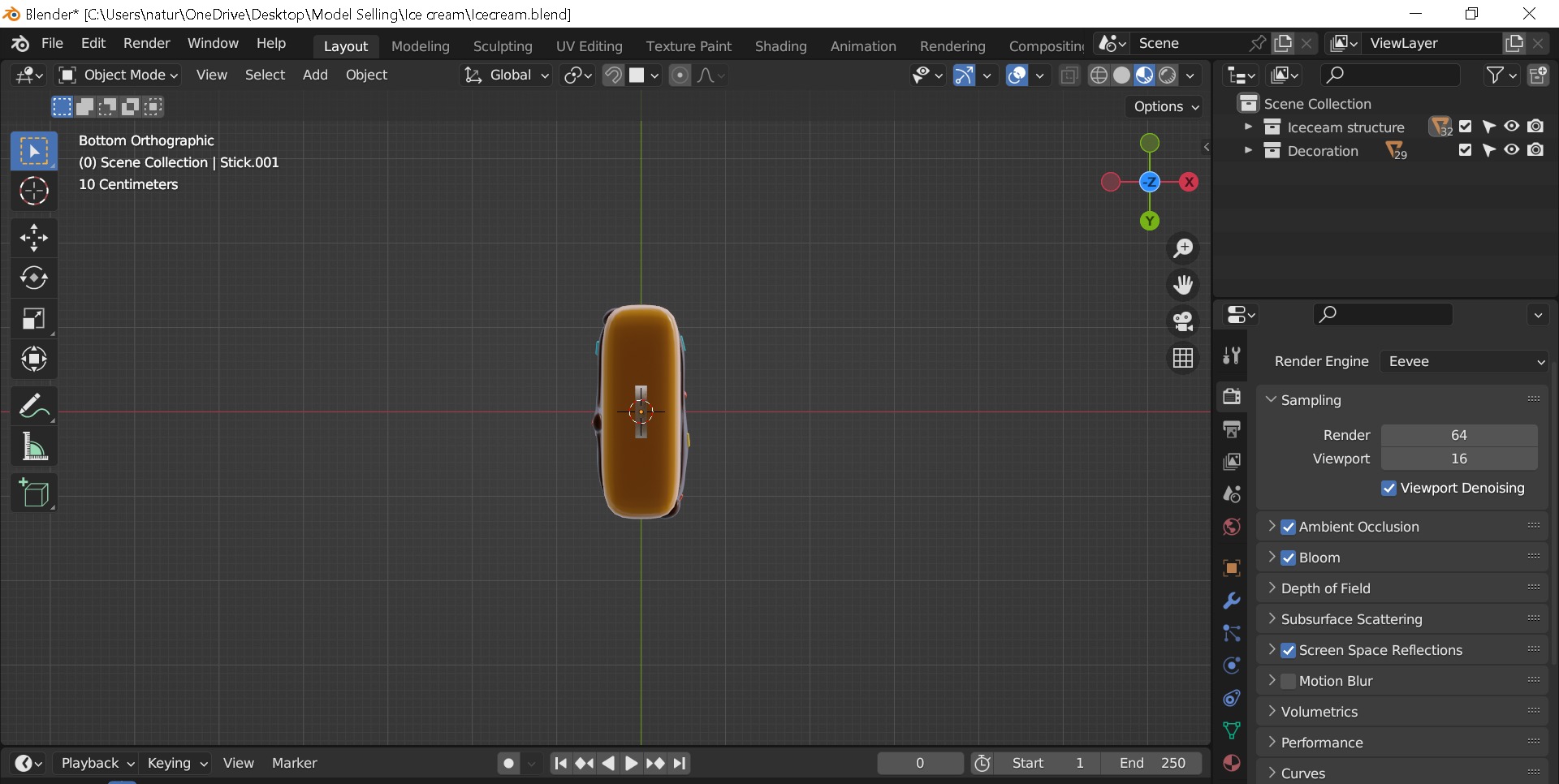Screen dimensions: 1559x784
Task: Choose the Move tool
Action: pos(34,238)
